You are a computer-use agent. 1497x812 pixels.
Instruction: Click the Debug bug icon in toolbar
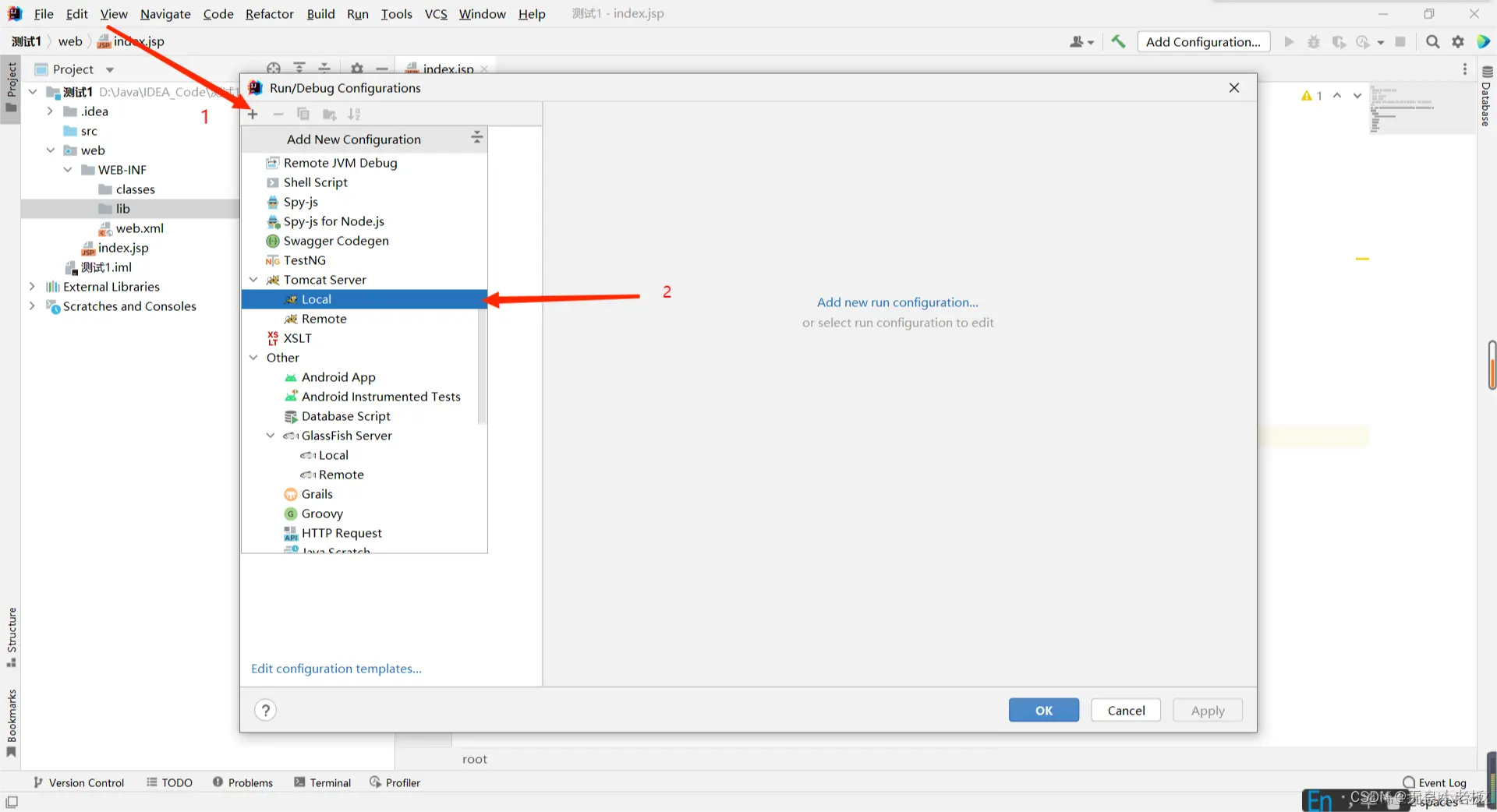coord(1314,42)
